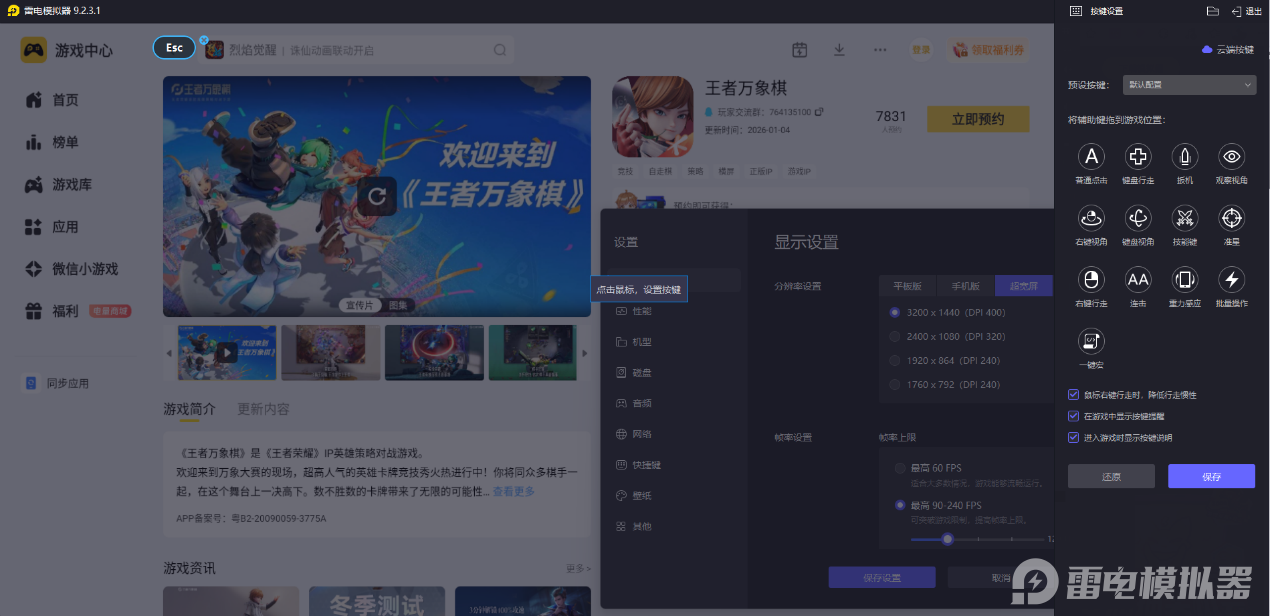
Task: Switch to 手机版 resolution tab
Action: (965, 286)
